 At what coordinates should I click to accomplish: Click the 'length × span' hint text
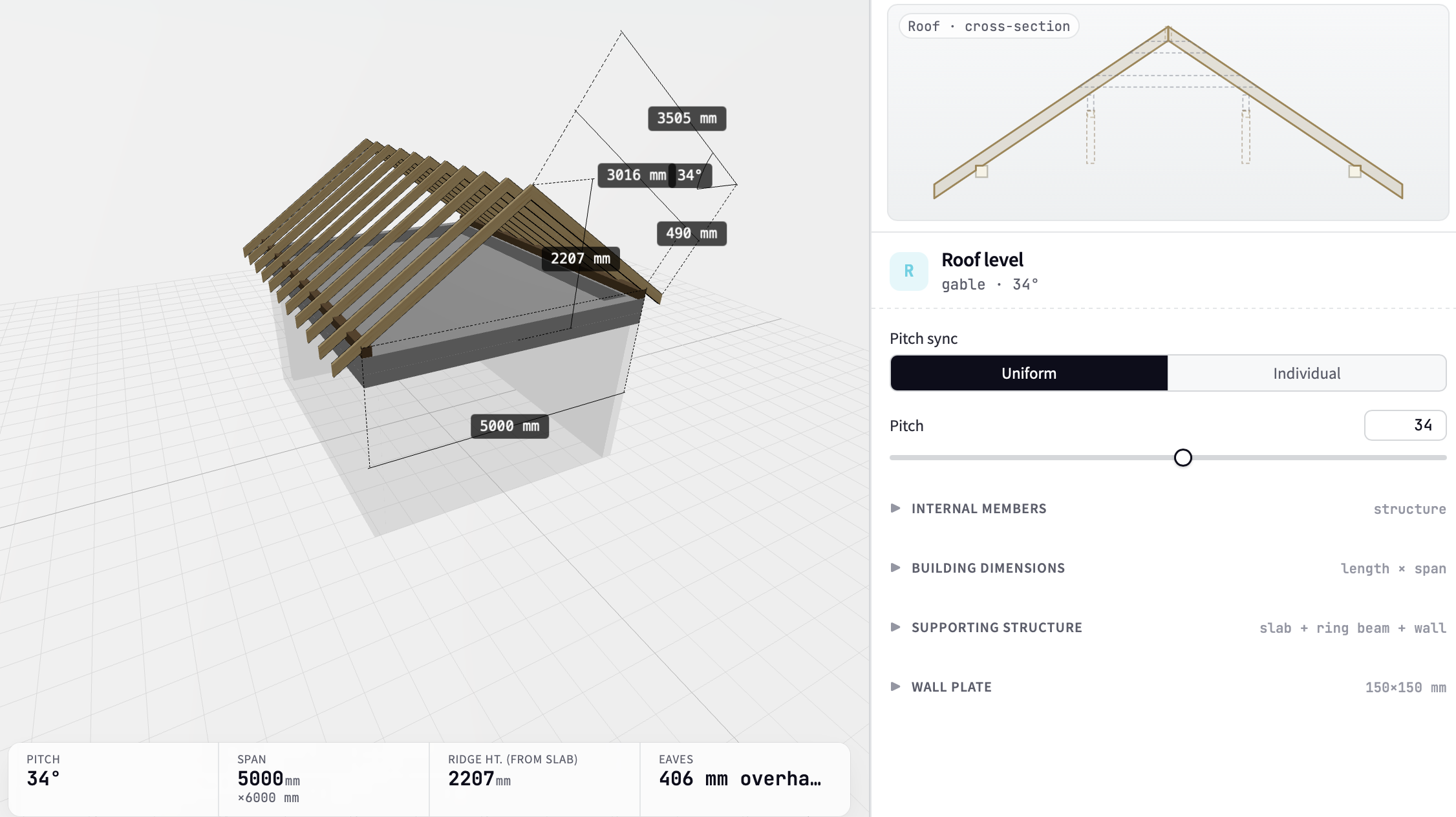point(1393,569)
